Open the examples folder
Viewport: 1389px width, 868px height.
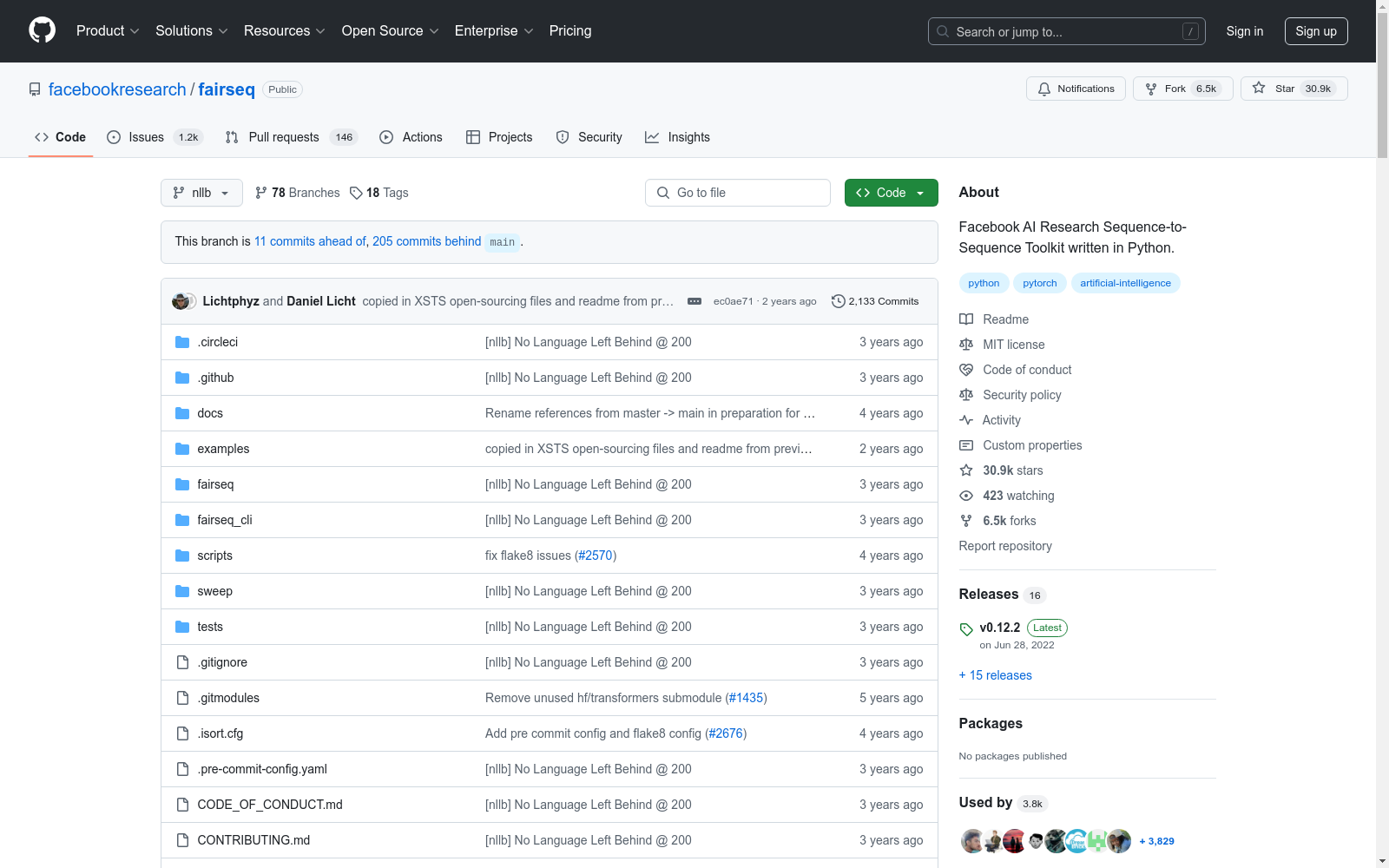(x=223, y=449)
